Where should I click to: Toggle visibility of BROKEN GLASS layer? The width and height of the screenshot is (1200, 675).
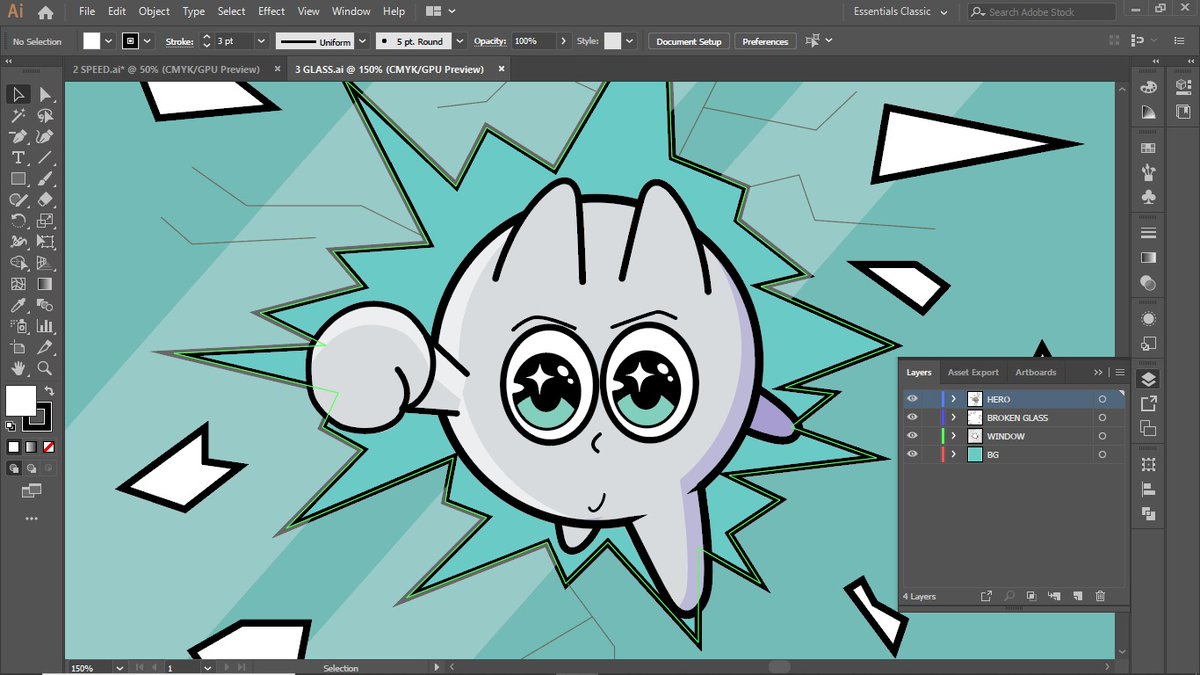[911, 417]
